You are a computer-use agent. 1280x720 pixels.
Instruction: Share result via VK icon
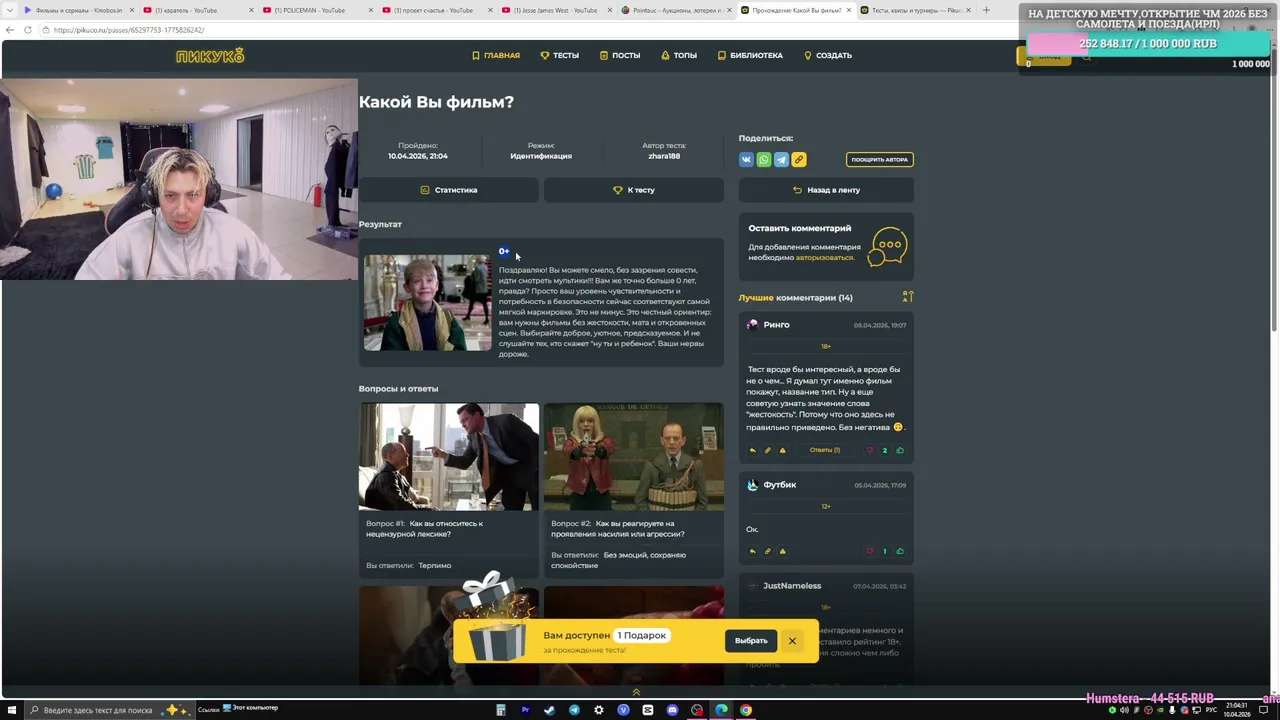(746, 160)
